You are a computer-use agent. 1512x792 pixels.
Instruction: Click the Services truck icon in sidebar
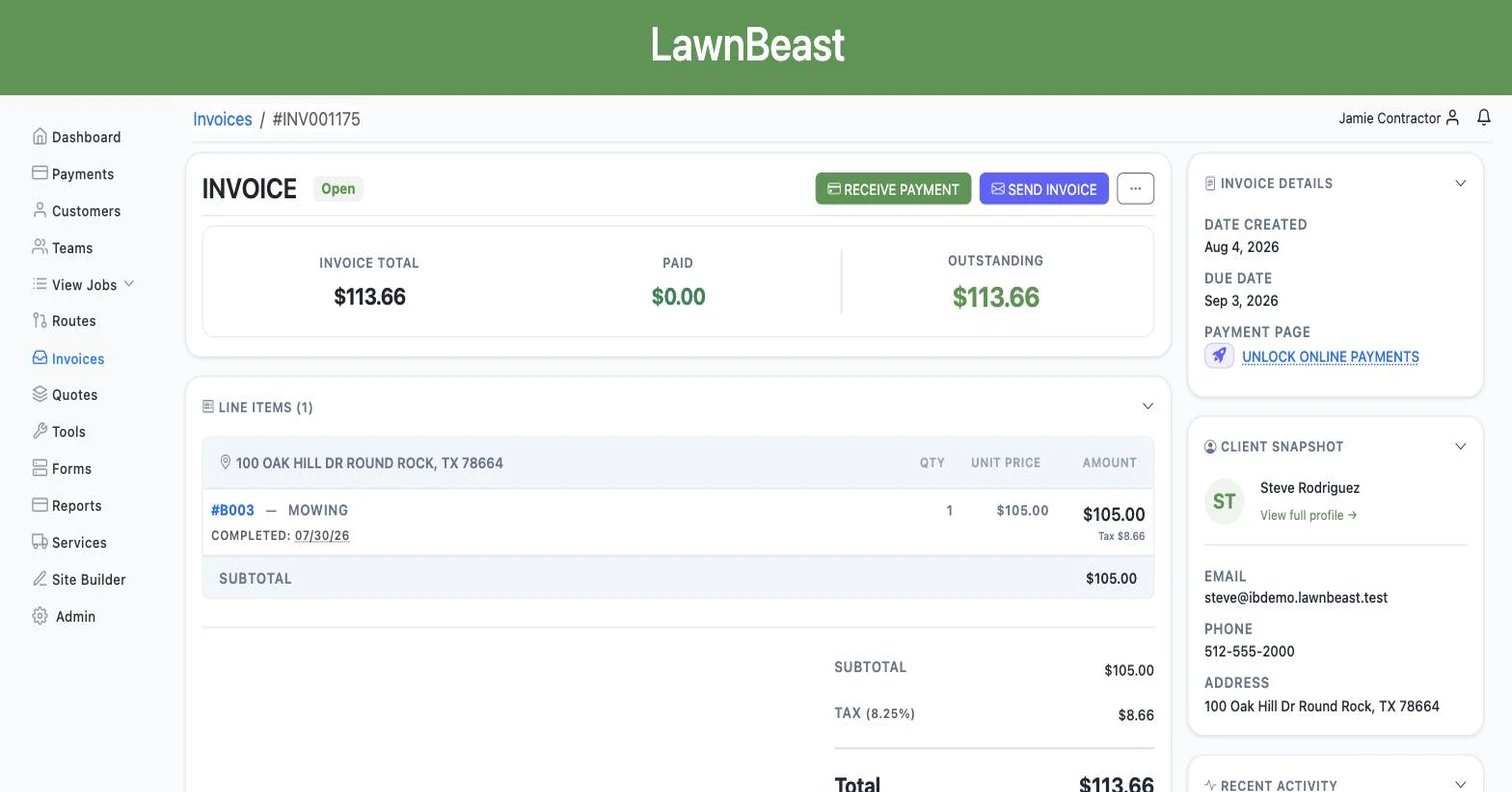[x=40, y=542]
